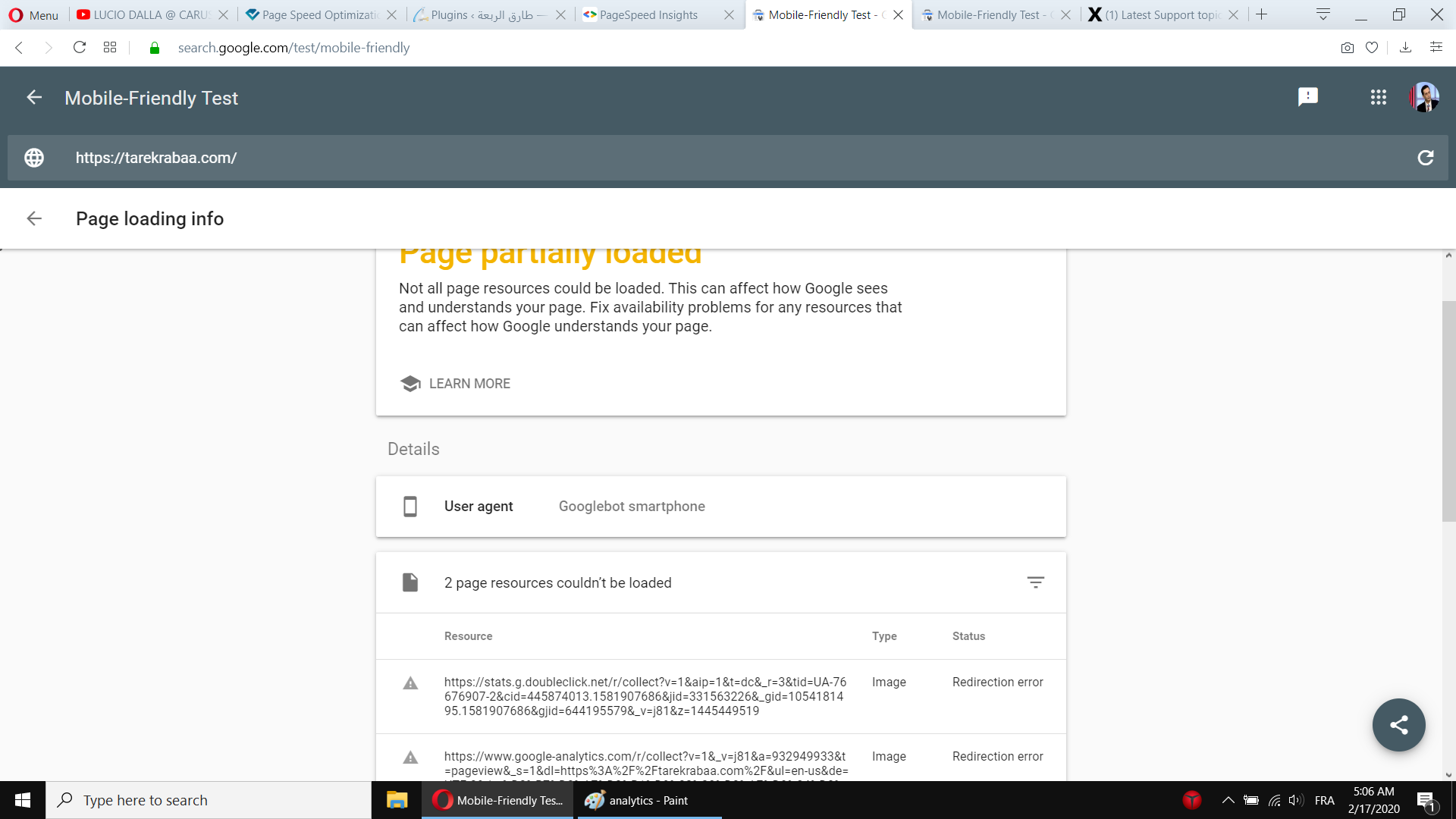
Task: Open browser downloads icon
Action: pyautogui.click(x=1405, y=48)
